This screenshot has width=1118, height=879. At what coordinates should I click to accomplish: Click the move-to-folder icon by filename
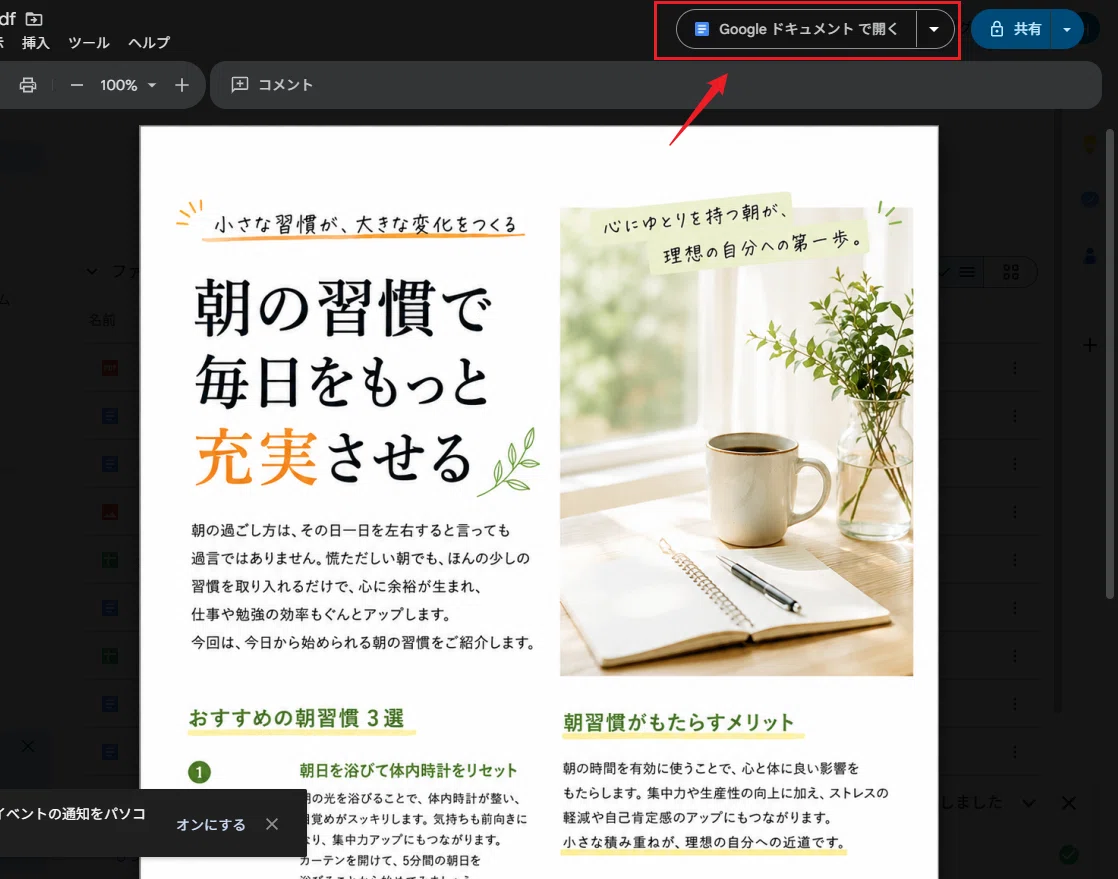coord(34,19)
